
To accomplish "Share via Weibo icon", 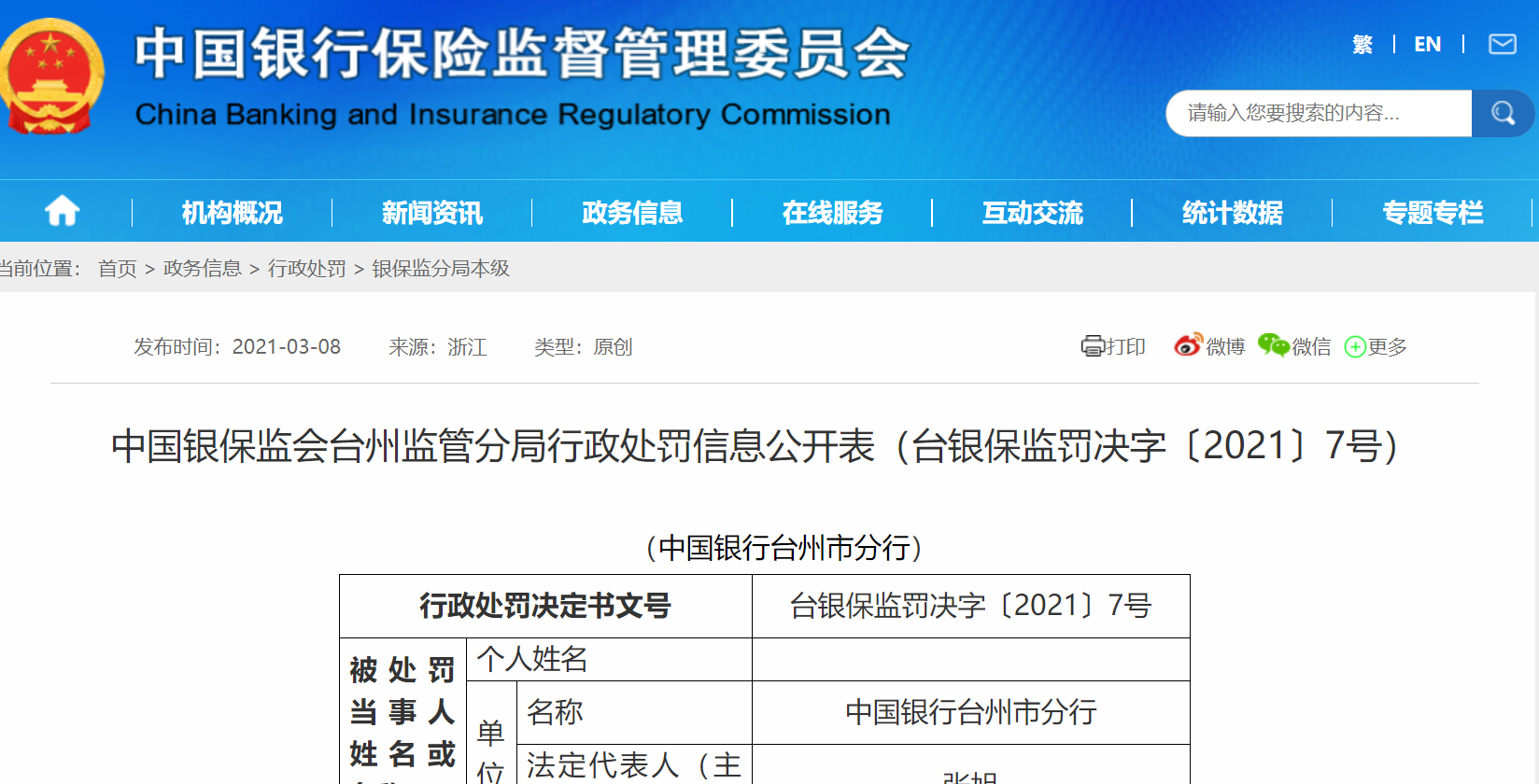I will click(x=1188, y=345).
